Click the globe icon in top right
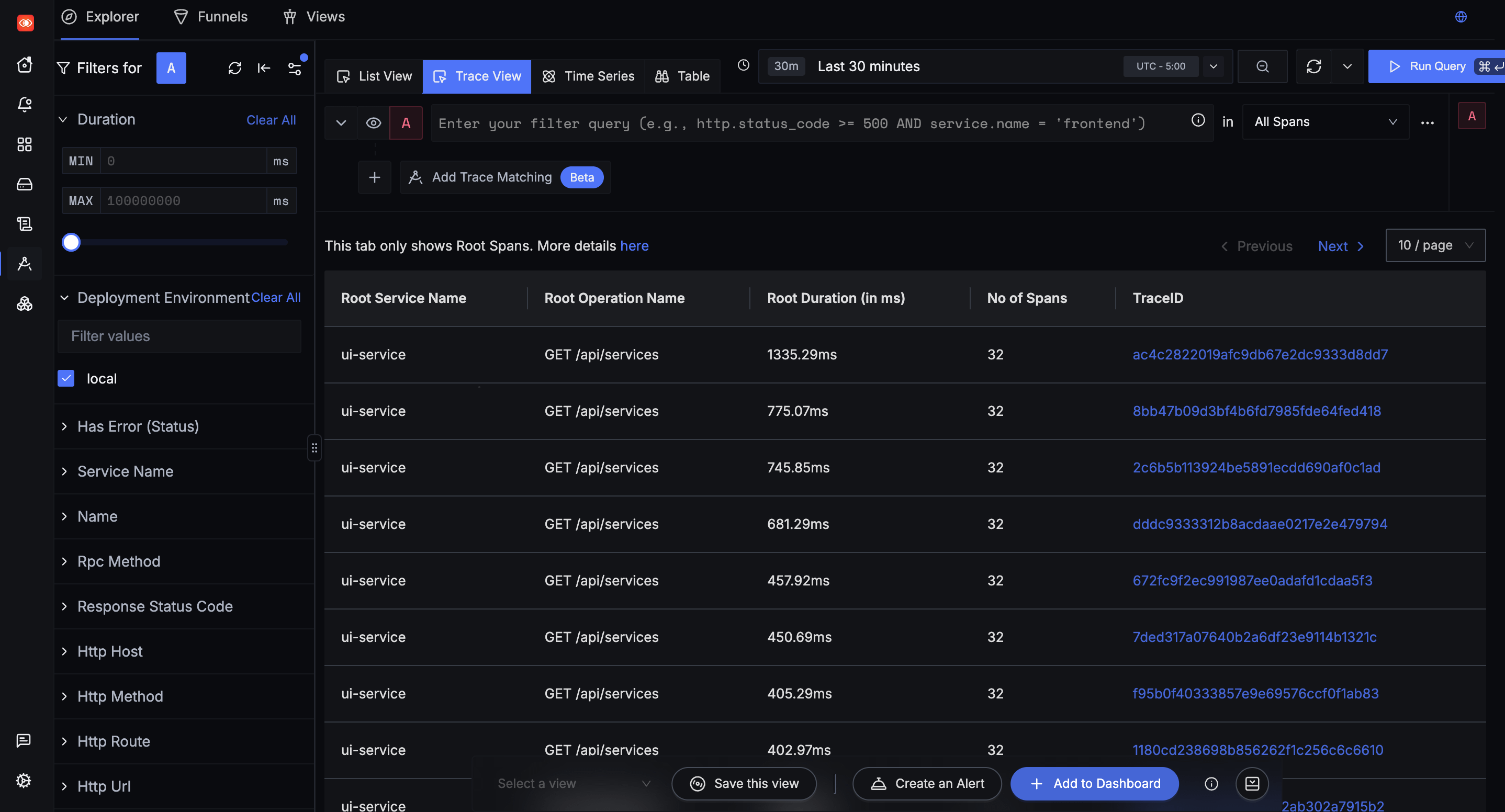 (1461, 16)
